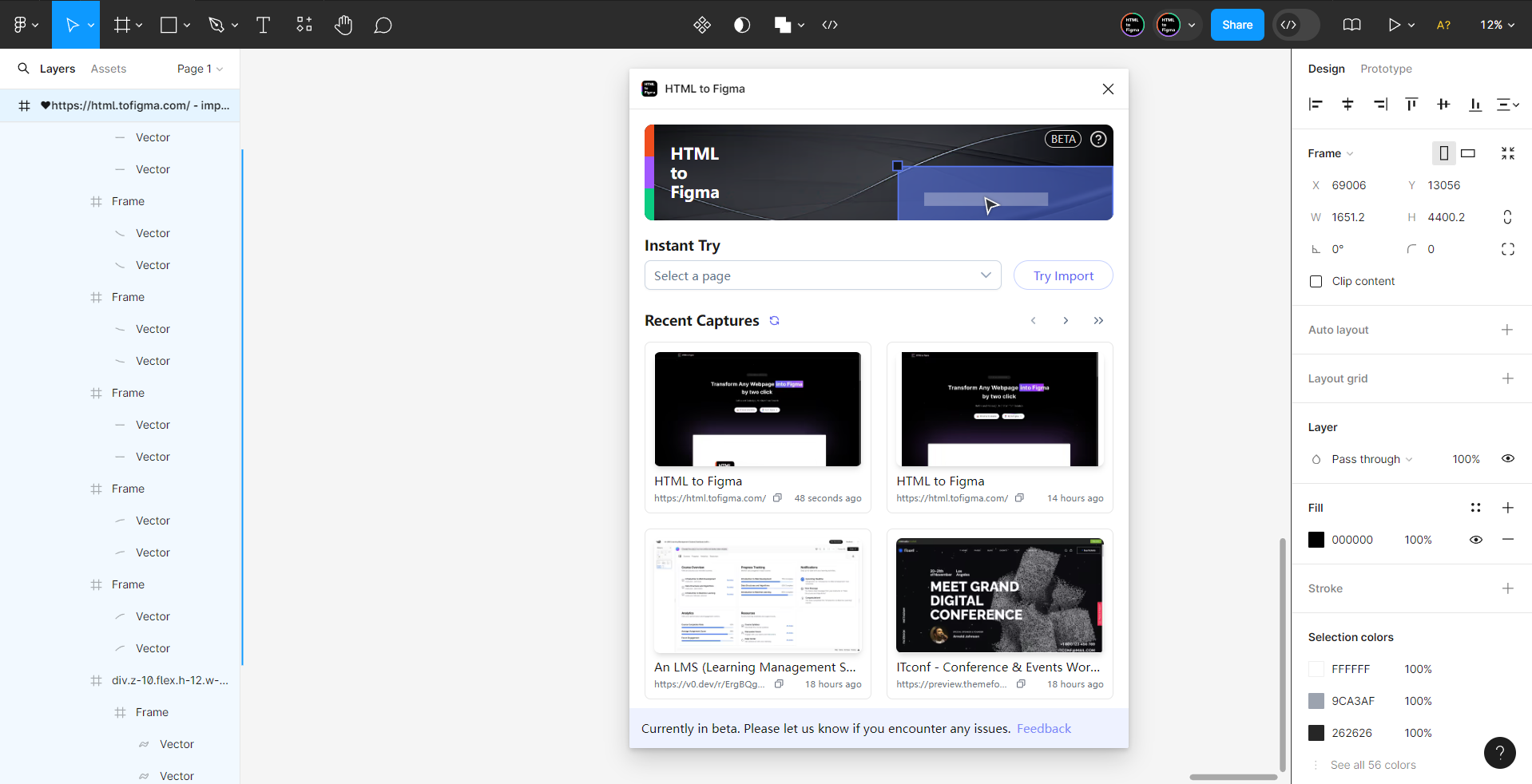Click the Align horizontal centers icon
The width and height of the screenshot is (1532, 784).
1347,105
